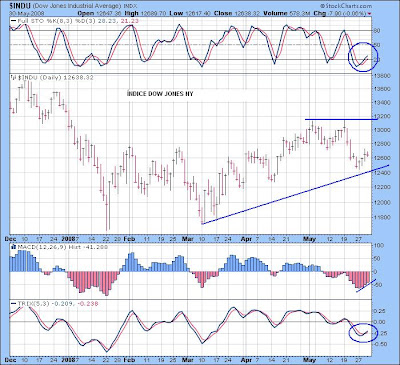Click the red down arrow beside Chg
Screen dimensions: 400x365
369,14
